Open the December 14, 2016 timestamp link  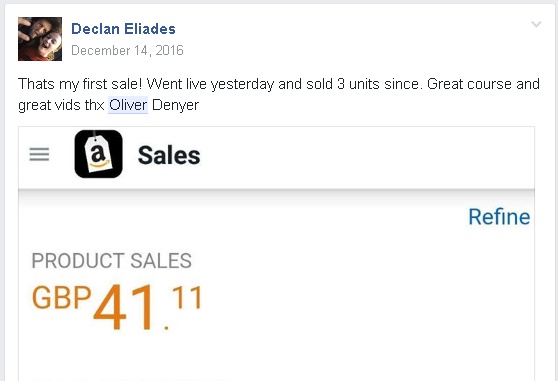click(127, 51)
